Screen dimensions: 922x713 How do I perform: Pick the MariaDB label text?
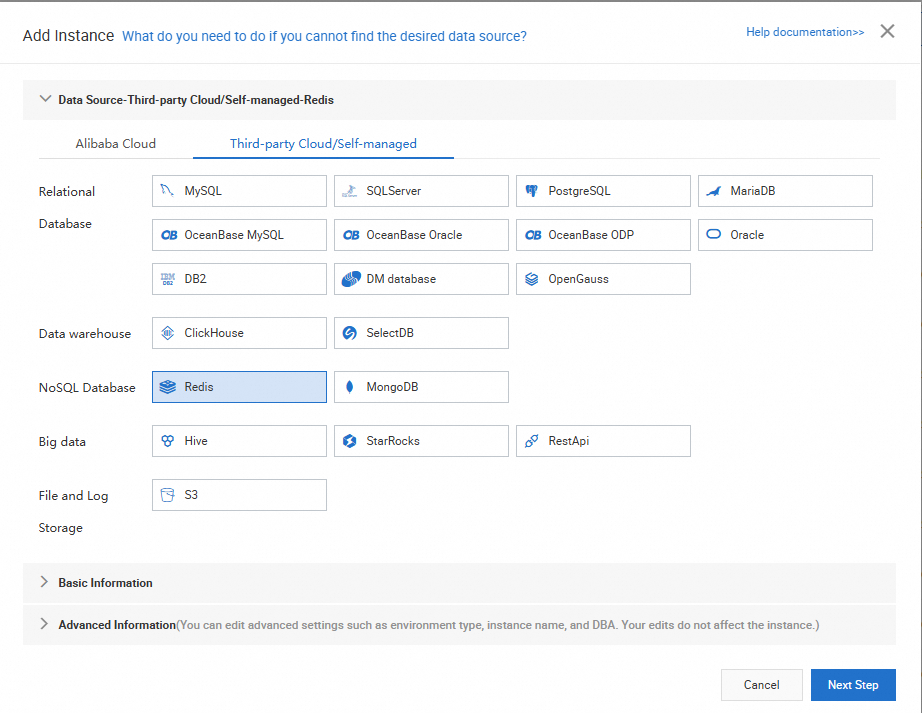753,191
